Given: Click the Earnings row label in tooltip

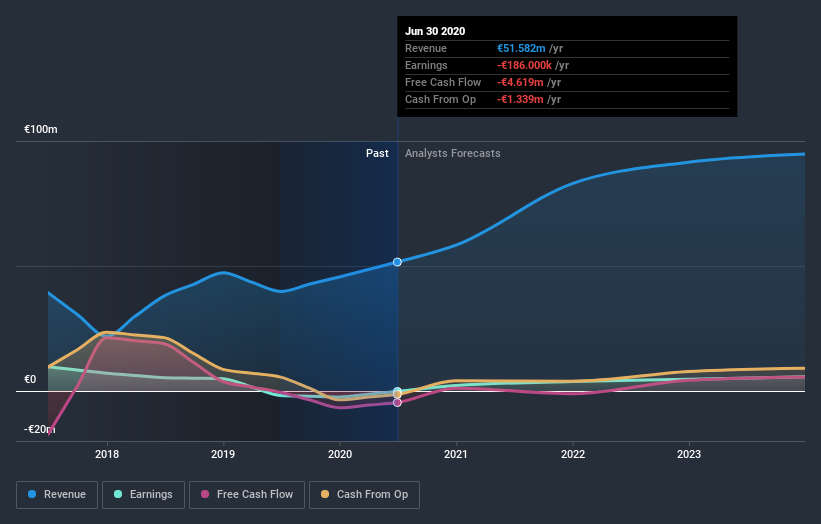Looking at the screenshot, I should [x=426, y=65].
